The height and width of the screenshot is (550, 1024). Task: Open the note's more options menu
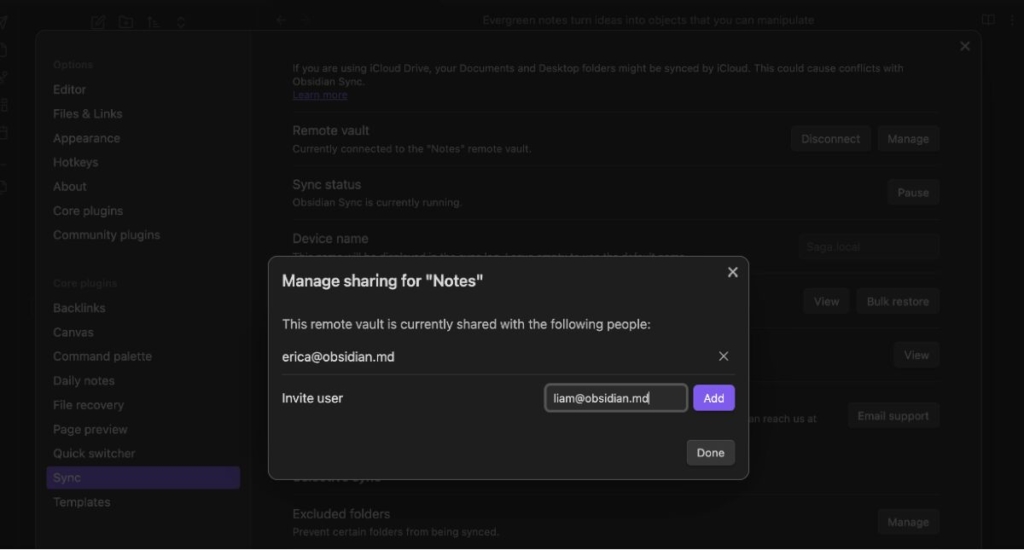tap(1013, 20)
